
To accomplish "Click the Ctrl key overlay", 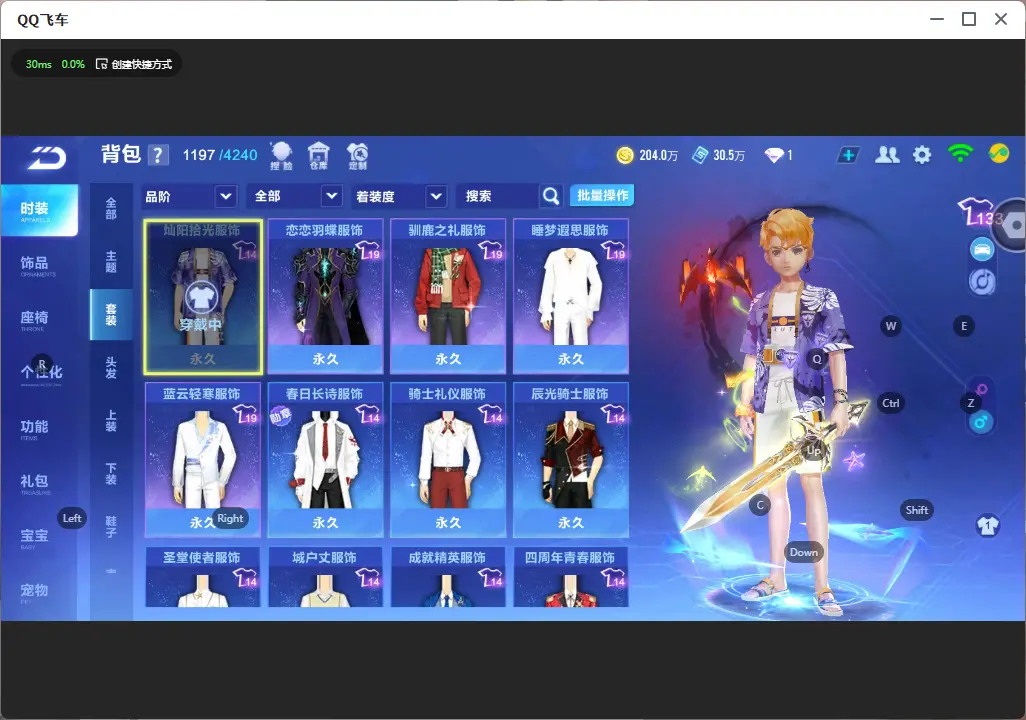I will pos(891,403).
